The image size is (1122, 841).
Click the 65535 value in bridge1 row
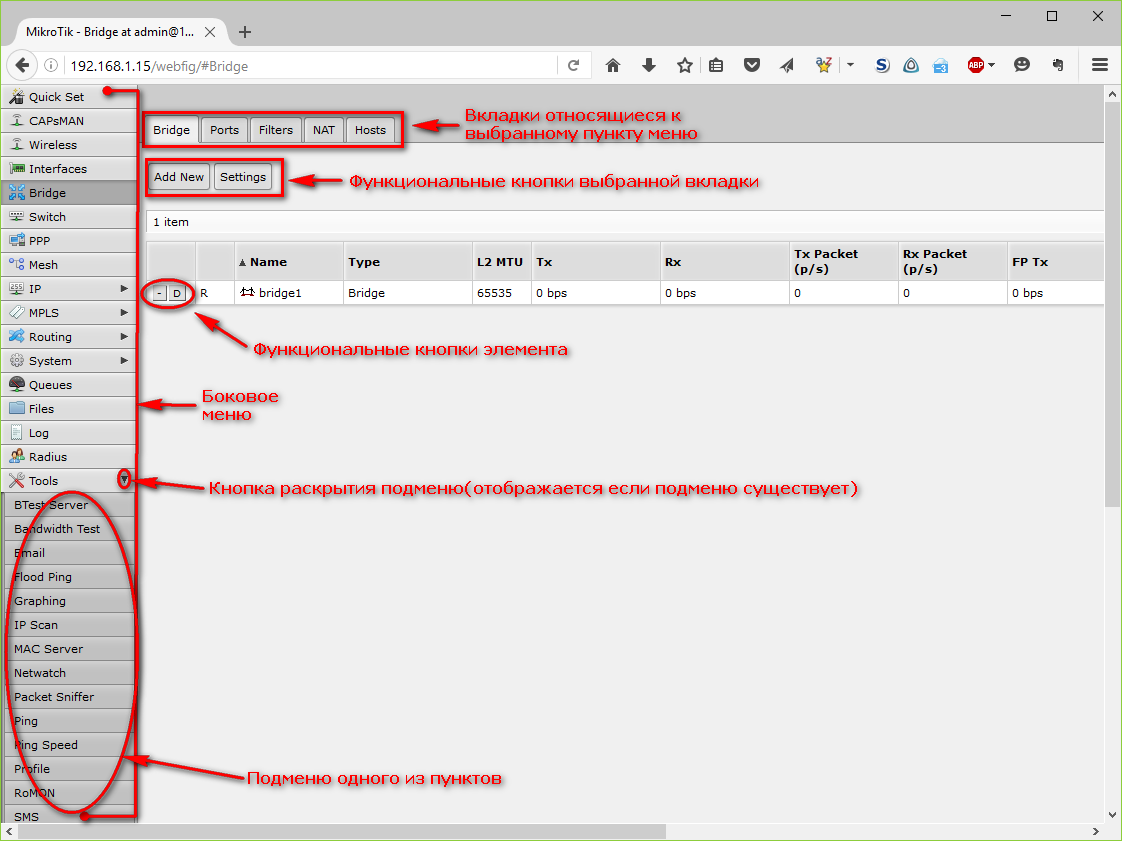pos(494,293)
